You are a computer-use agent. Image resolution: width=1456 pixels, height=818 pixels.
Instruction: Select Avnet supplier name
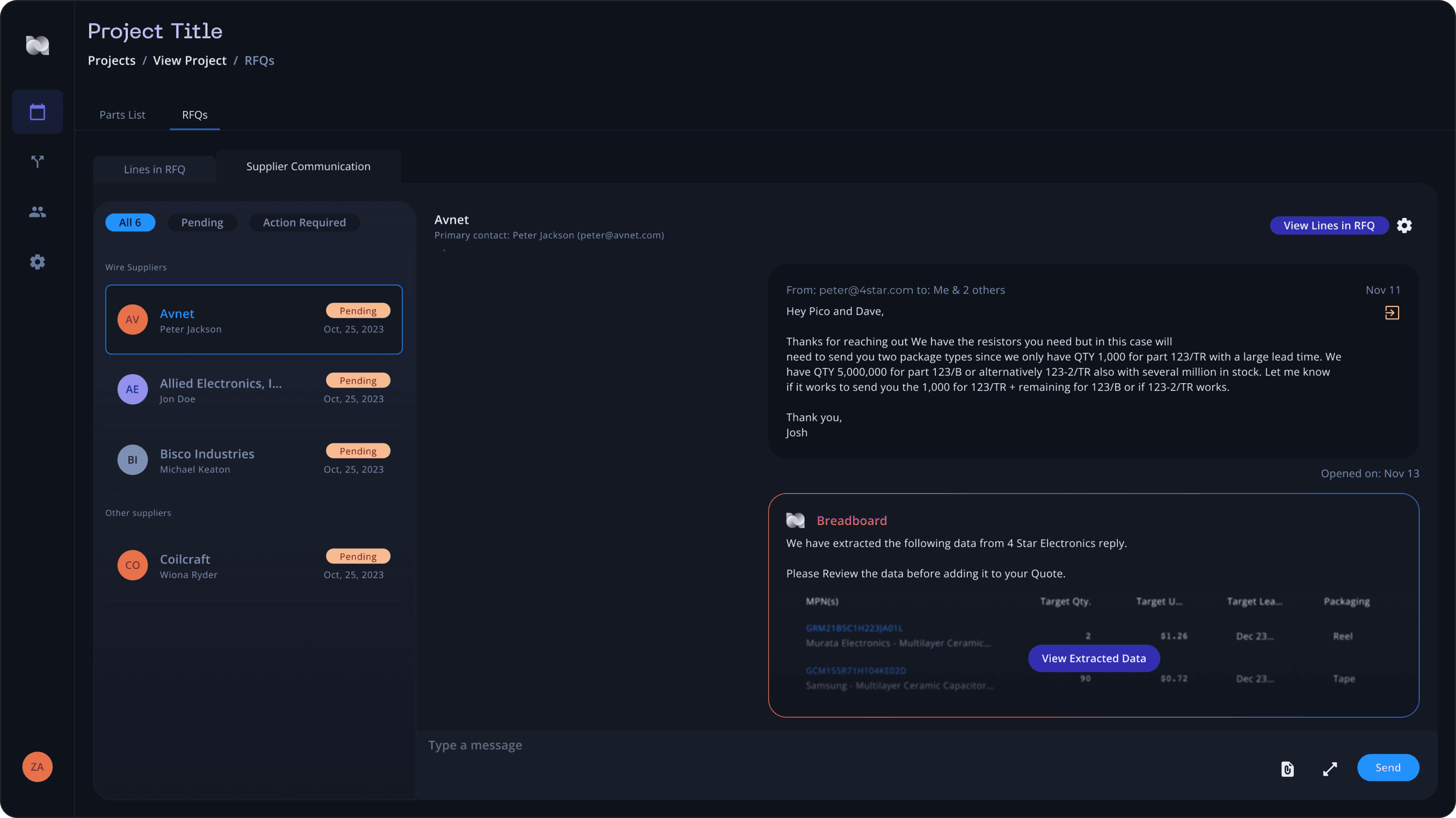click(177, 313)
